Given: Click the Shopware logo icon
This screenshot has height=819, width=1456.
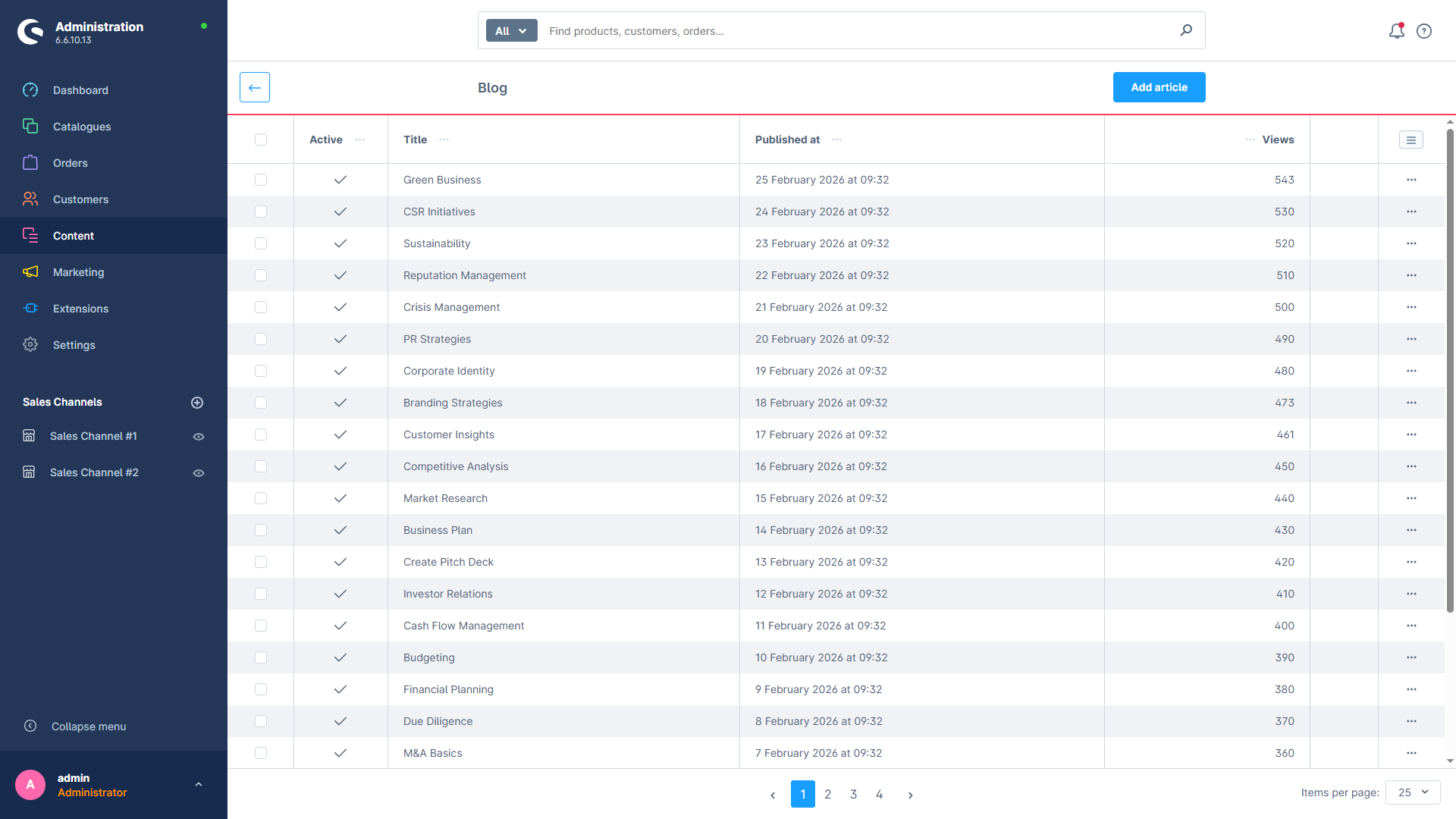Looking at the screenshot, I should 30,32.
